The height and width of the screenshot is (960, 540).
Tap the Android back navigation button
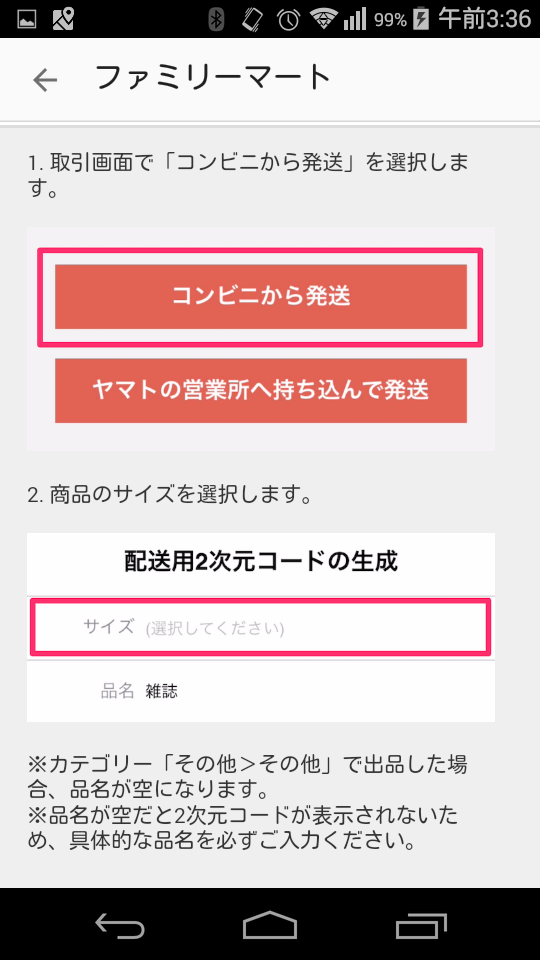pyautogui.click(x=120, y=924)
